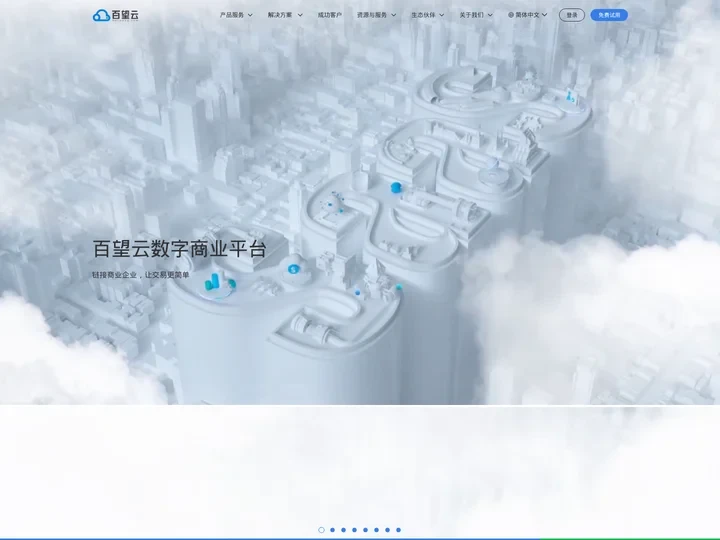Open the 成功客户 menu item
Image resolution: width=720 pixels, height=540 pixels.
coord(330,15)
